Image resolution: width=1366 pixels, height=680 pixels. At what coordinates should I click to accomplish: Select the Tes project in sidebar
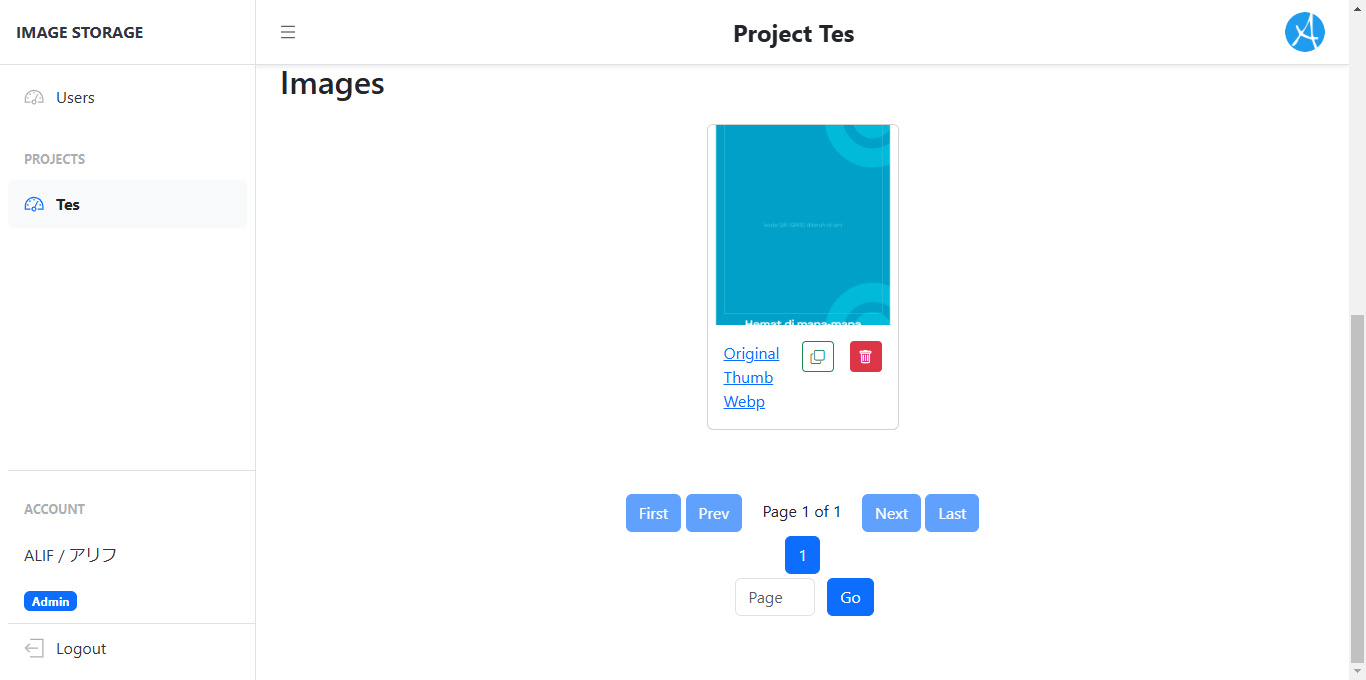pyautogui.click(x=68, y=205)
